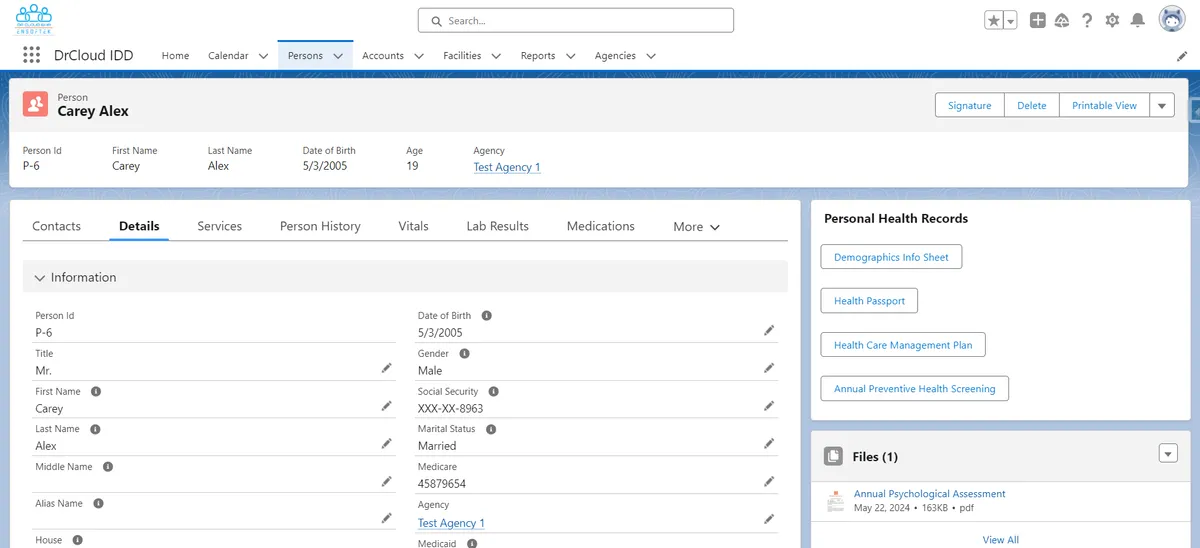Open the App Launcher grid icon
1200x548 pixels.
(x=31, y=56)
